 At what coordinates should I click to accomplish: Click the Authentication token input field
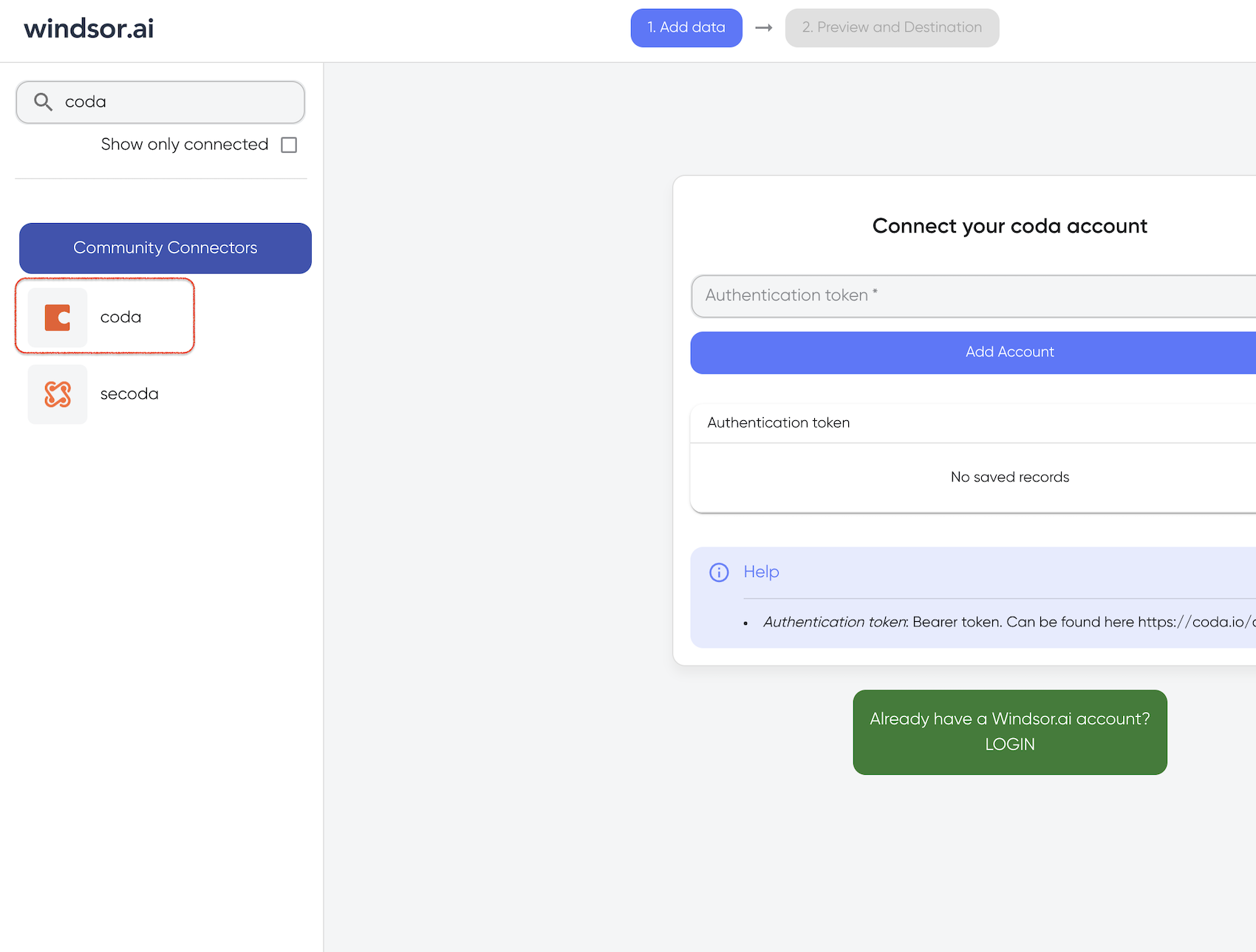point(974,296)
